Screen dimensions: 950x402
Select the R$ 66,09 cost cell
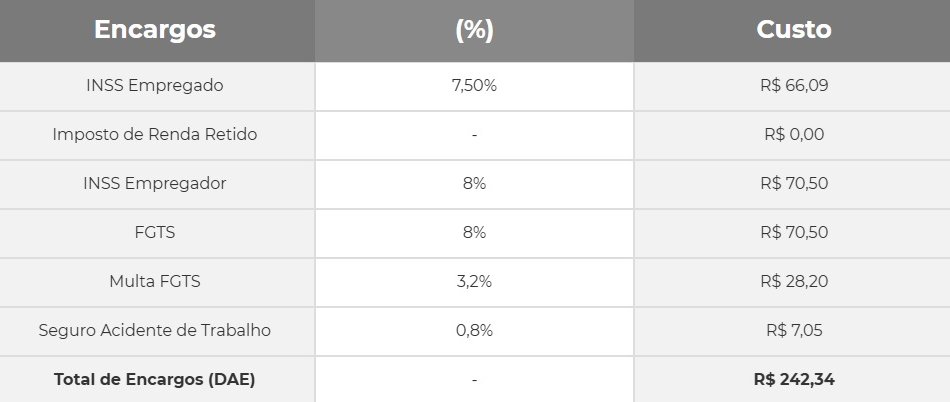coord(793,86)
